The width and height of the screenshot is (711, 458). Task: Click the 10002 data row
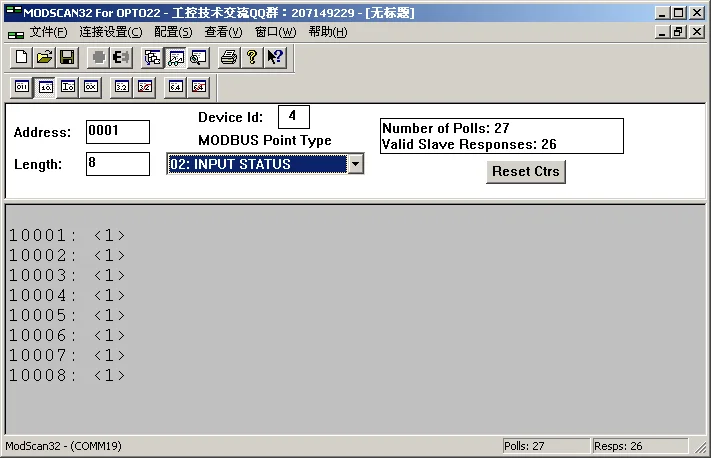click(67, 255)
